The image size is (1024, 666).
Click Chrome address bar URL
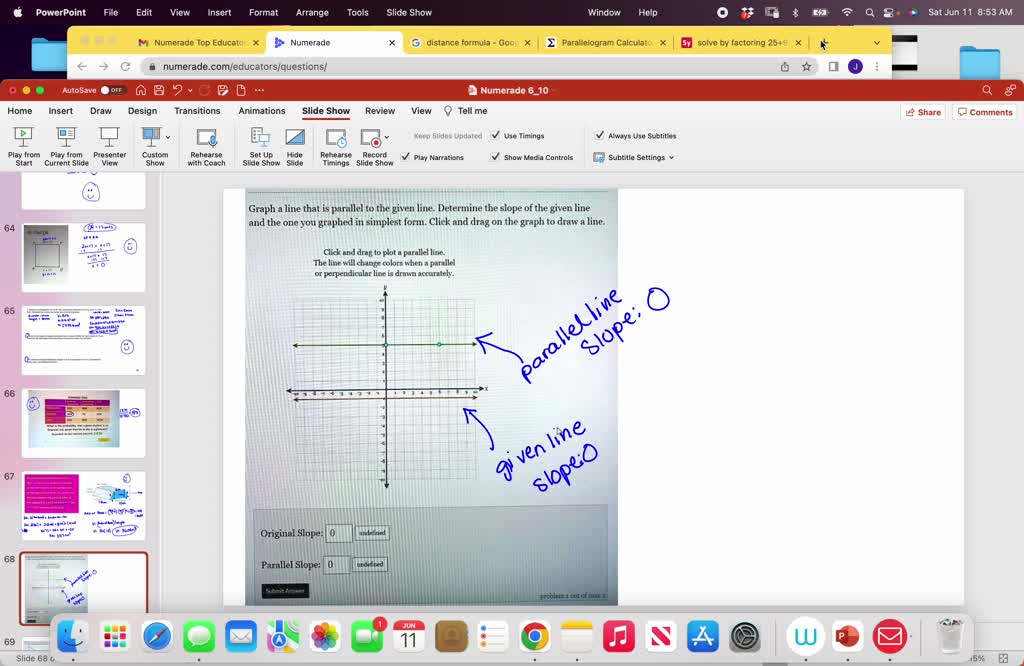pyautogui.click(x=245, y=67)
